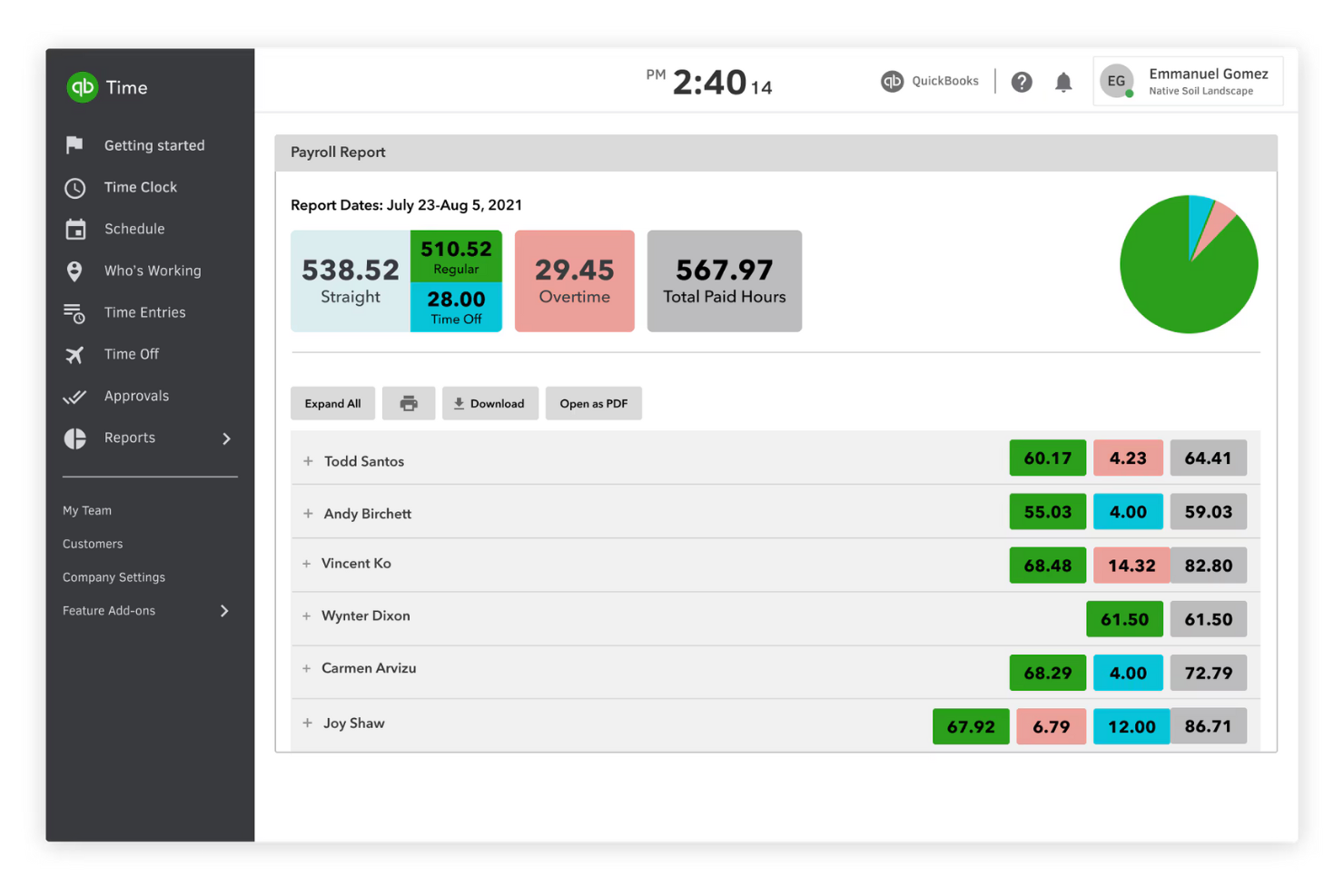Open the notifications bell
The image size is (1344, 896).
click(1063, 82)
